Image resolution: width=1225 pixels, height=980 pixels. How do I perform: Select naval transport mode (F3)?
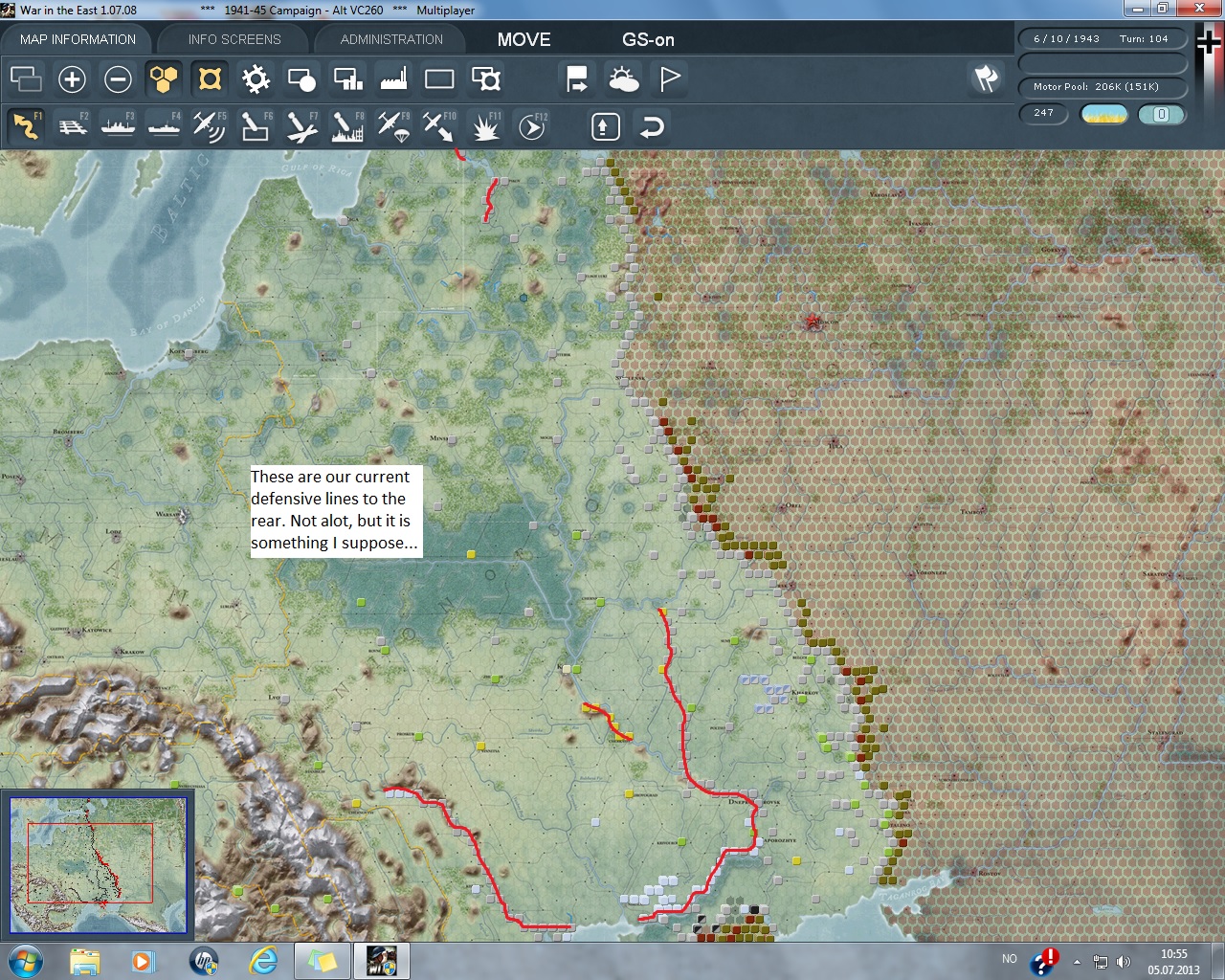coord(119,126)
